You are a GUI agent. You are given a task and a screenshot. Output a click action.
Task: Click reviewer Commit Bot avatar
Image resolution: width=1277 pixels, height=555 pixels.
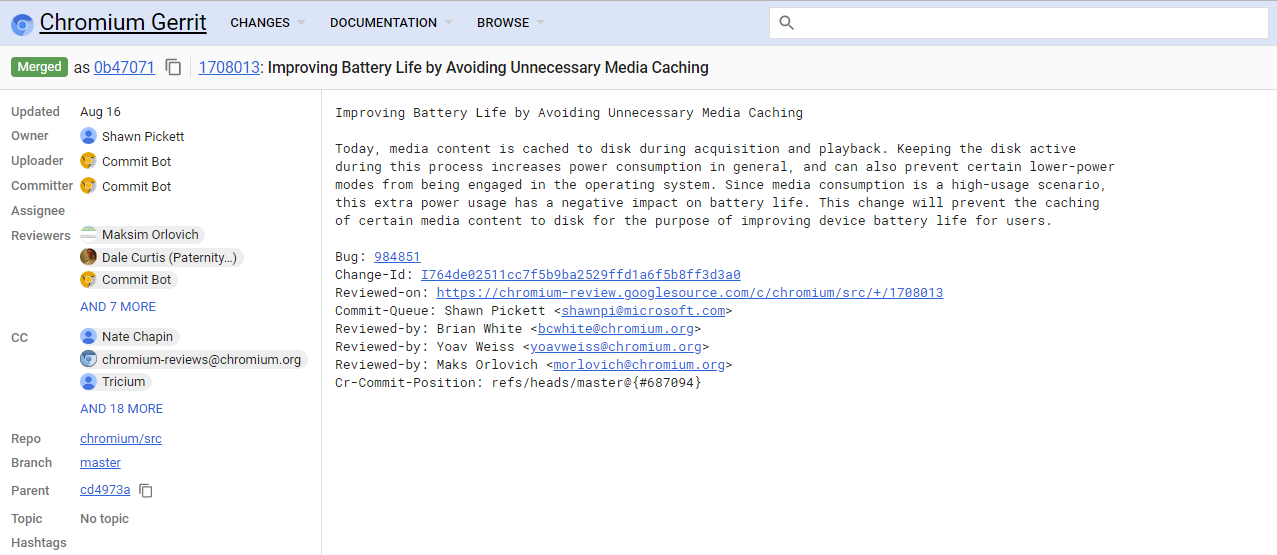click(88, 280)
